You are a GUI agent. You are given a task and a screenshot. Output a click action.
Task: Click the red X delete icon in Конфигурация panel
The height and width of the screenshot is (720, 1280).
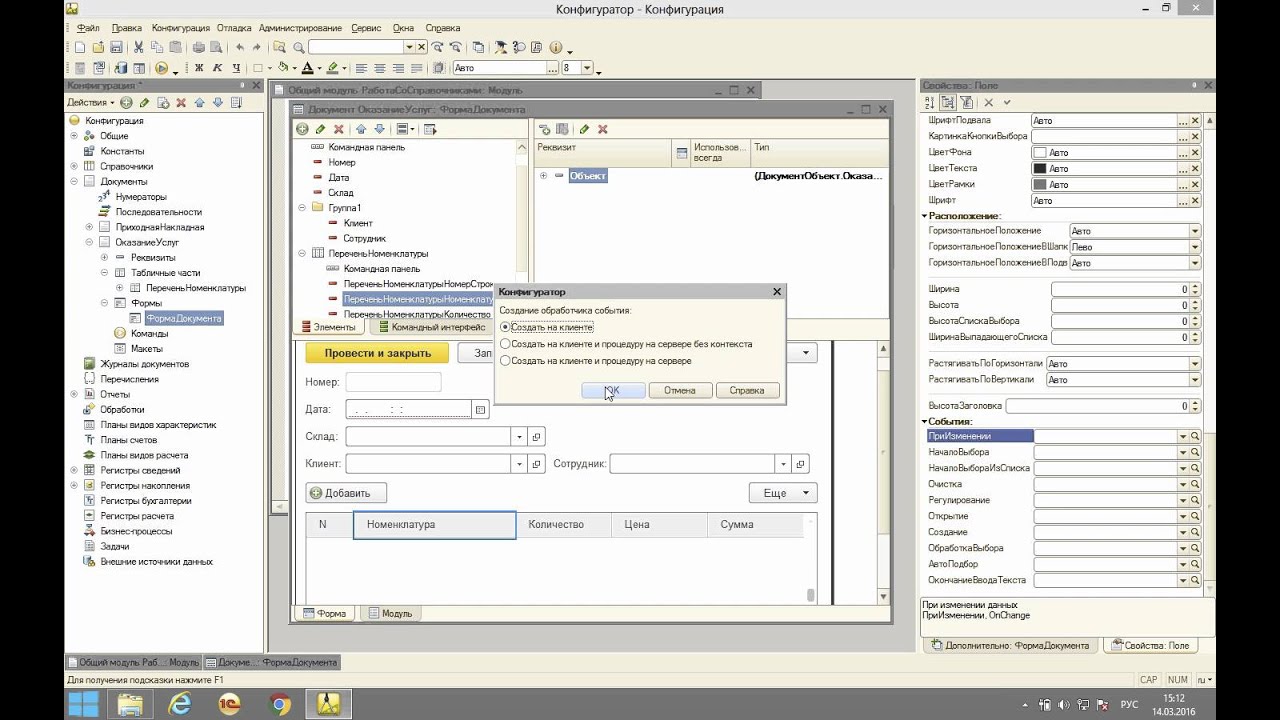[181, 102]
